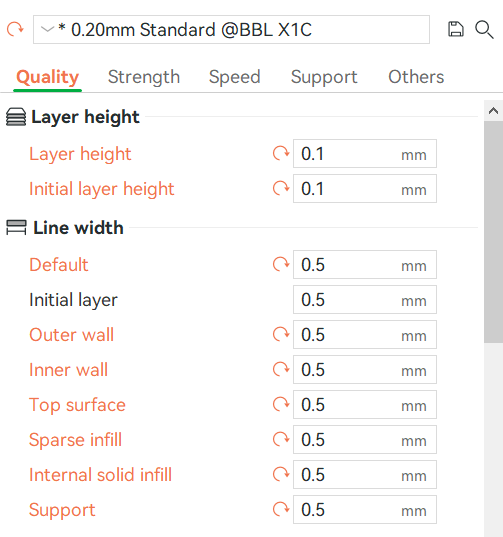Reset Sparse infill line width
This screenshot has height=537, width=503.
click(x=281, y=439)
